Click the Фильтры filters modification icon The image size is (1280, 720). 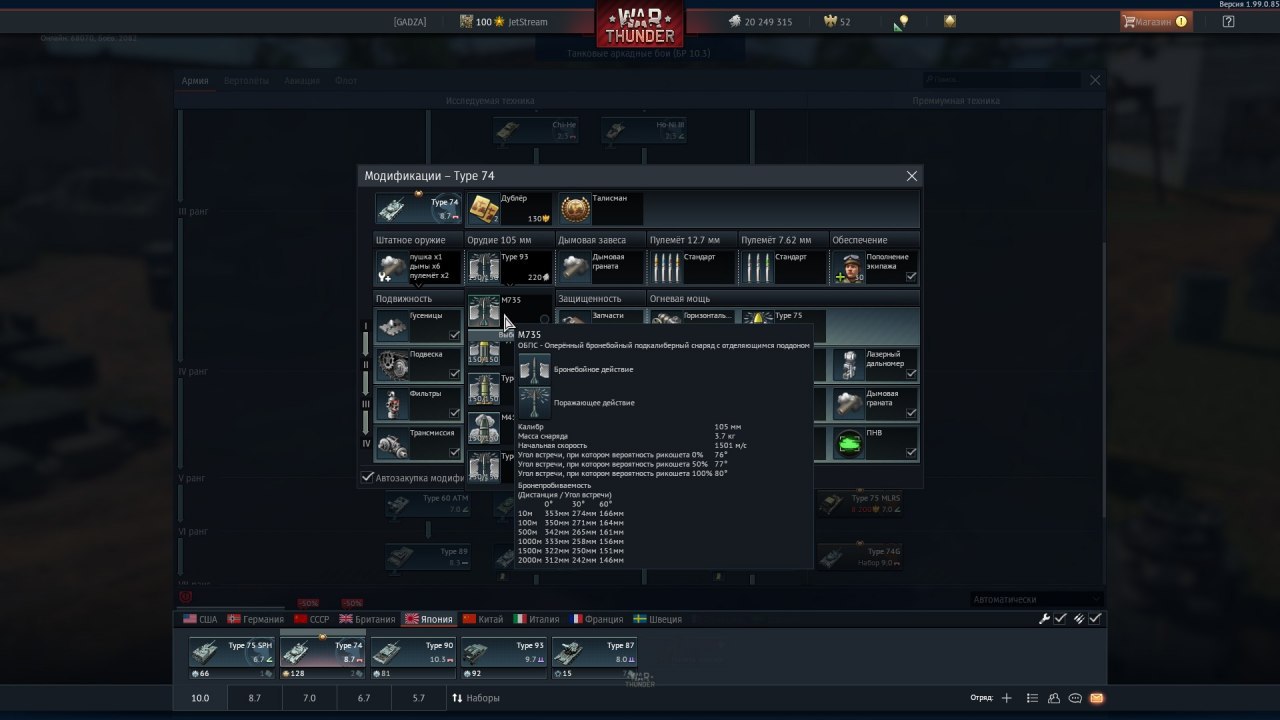393,404
